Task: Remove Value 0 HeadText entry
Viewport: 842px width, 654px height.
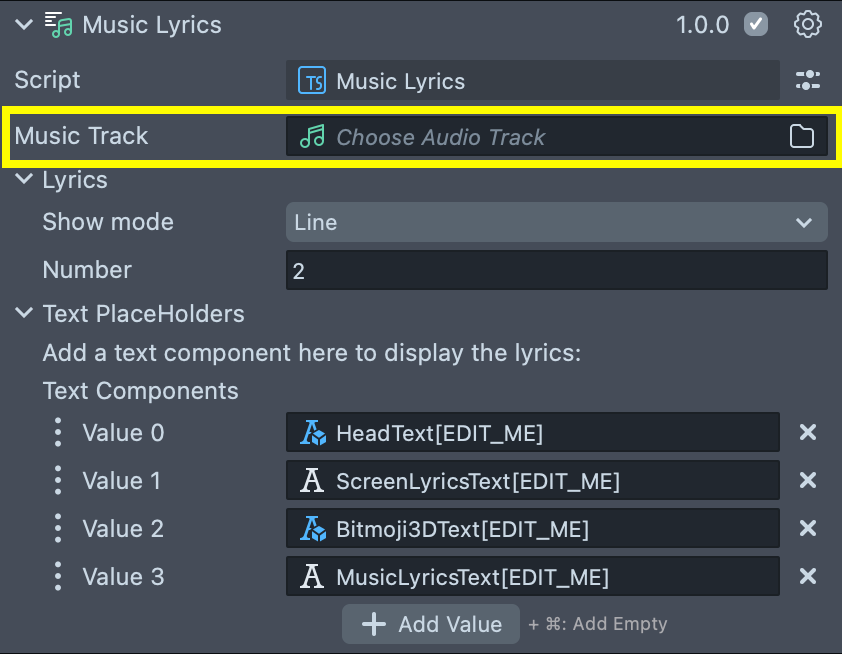Action: [808, 433]
